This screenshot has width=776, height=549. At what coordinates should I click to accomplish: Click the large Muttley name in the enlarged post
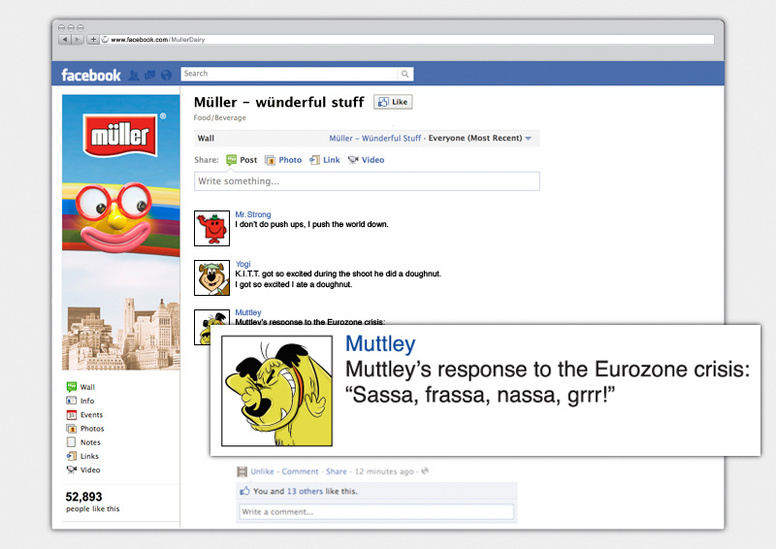click(x=380, y=344)
